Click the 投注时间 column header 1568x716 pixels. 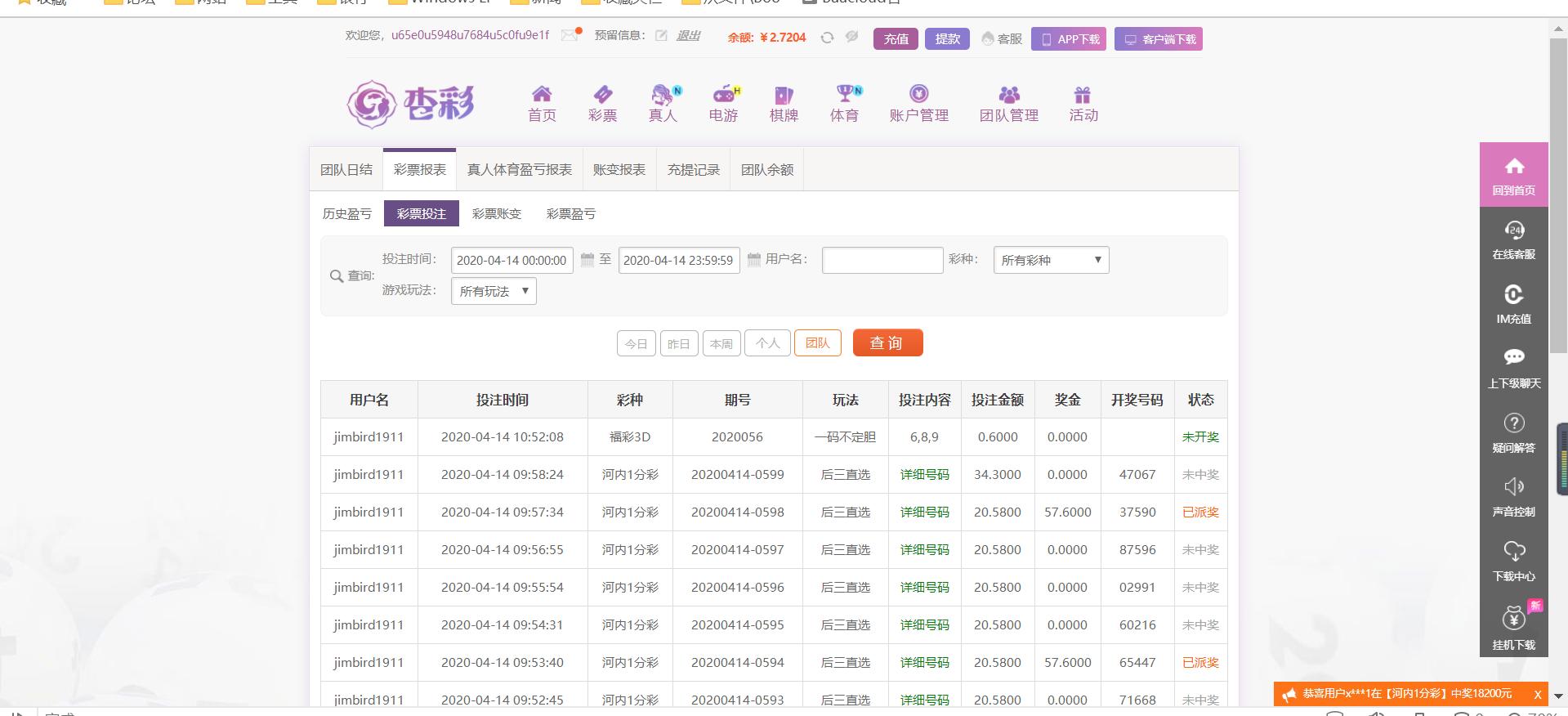point(503,400)
